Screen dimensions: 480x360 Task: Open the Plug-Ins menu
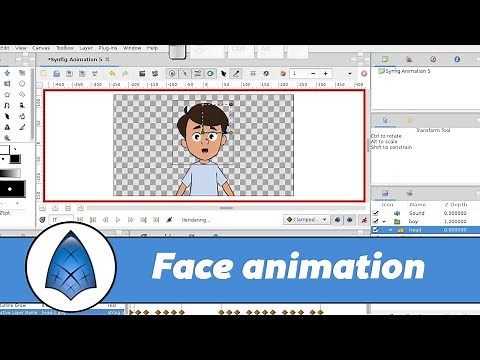point(108,48)
